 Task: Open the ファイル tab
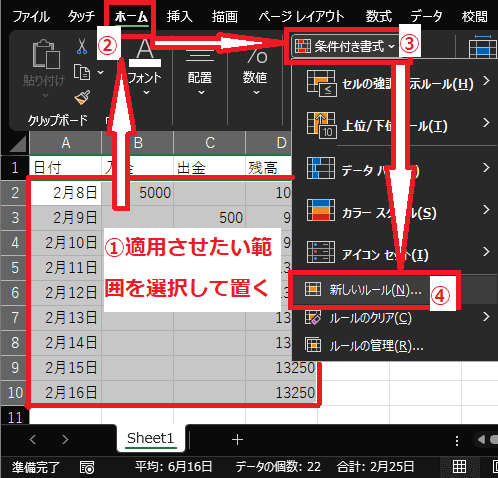(31, 16)
